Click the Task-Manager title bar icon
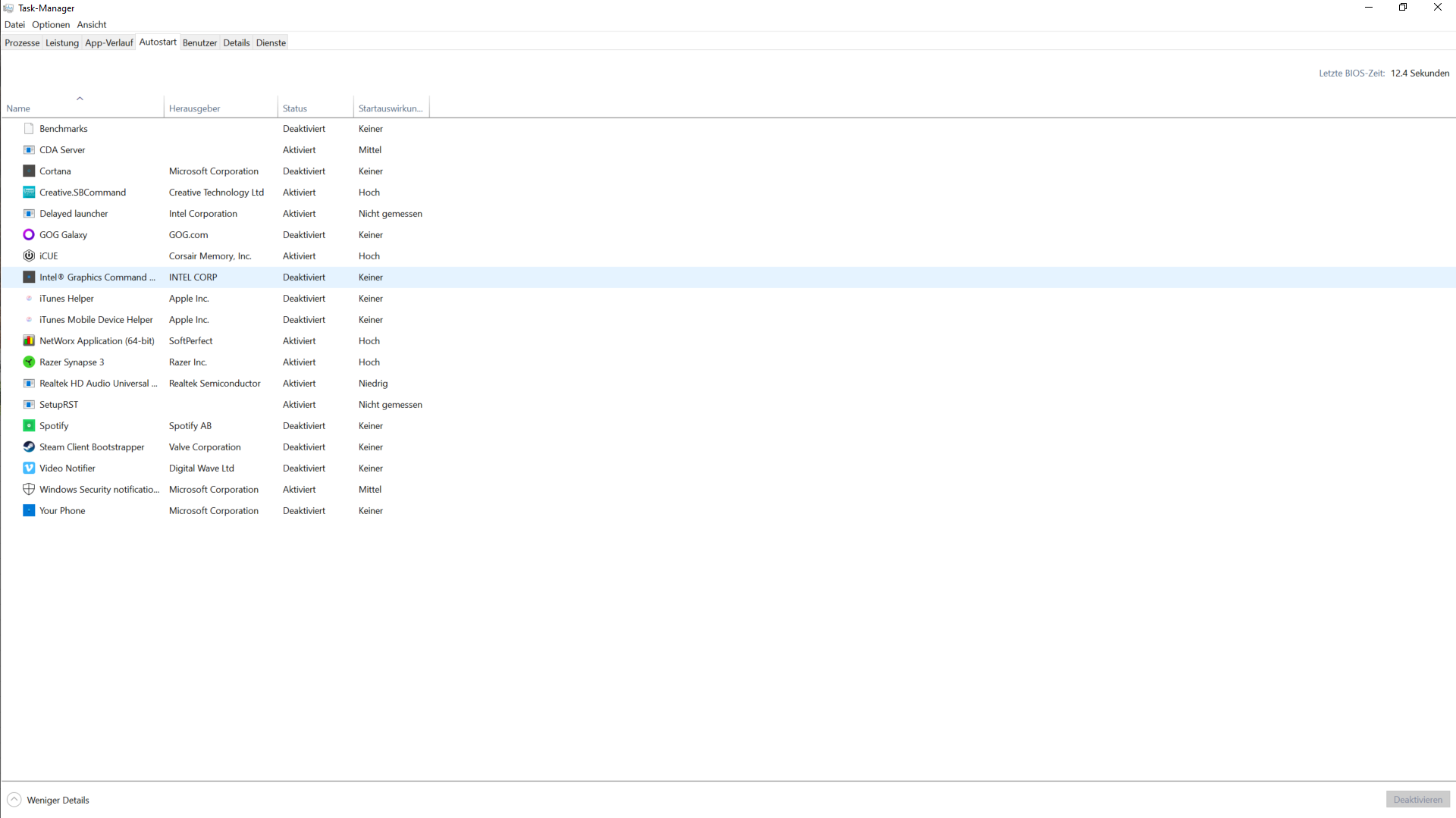Screen dimensions: 1456x818 (8, 8)
